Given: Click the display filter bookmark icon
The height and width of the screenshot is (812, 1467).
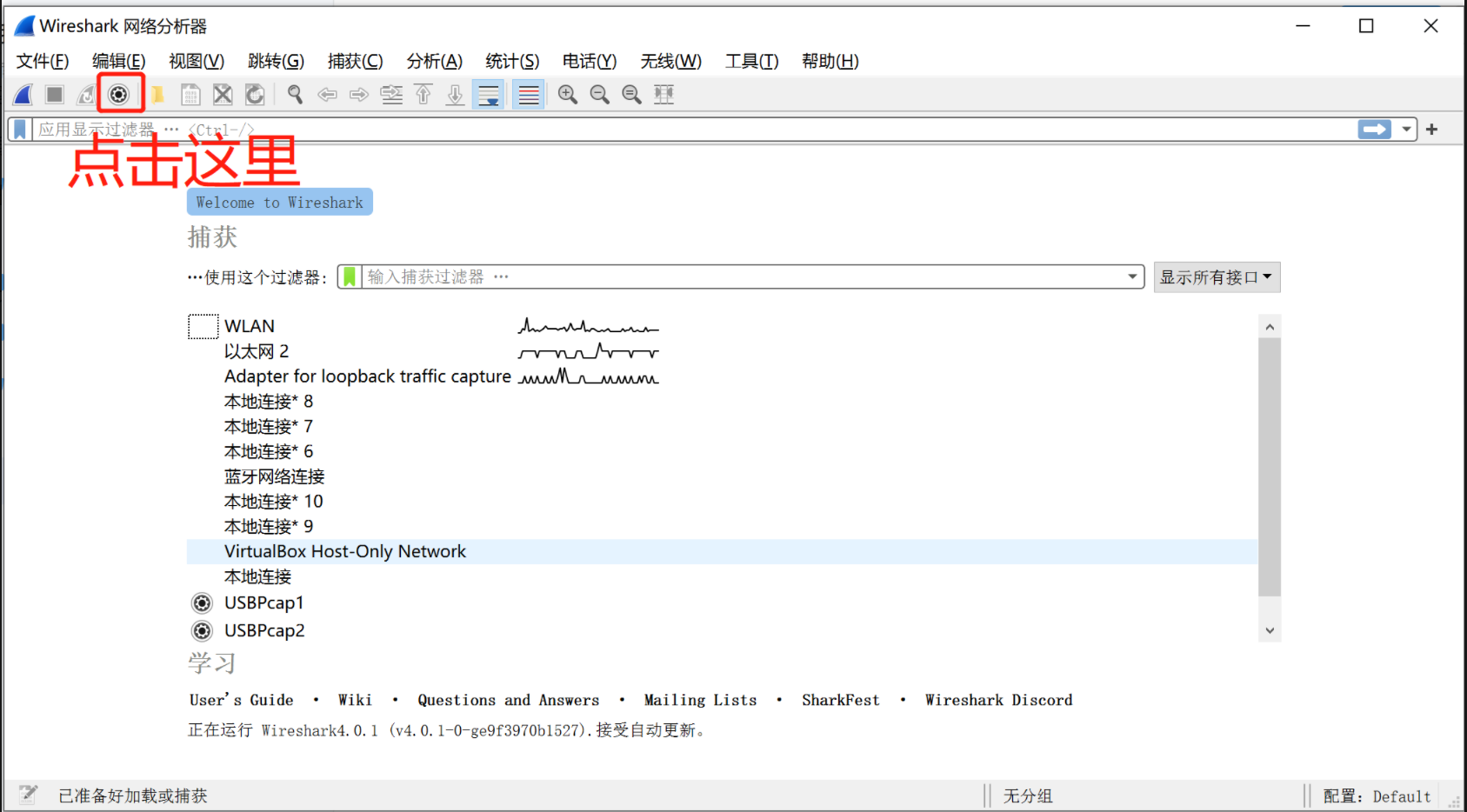Looking at the screenshot, I should pos(20,130).
